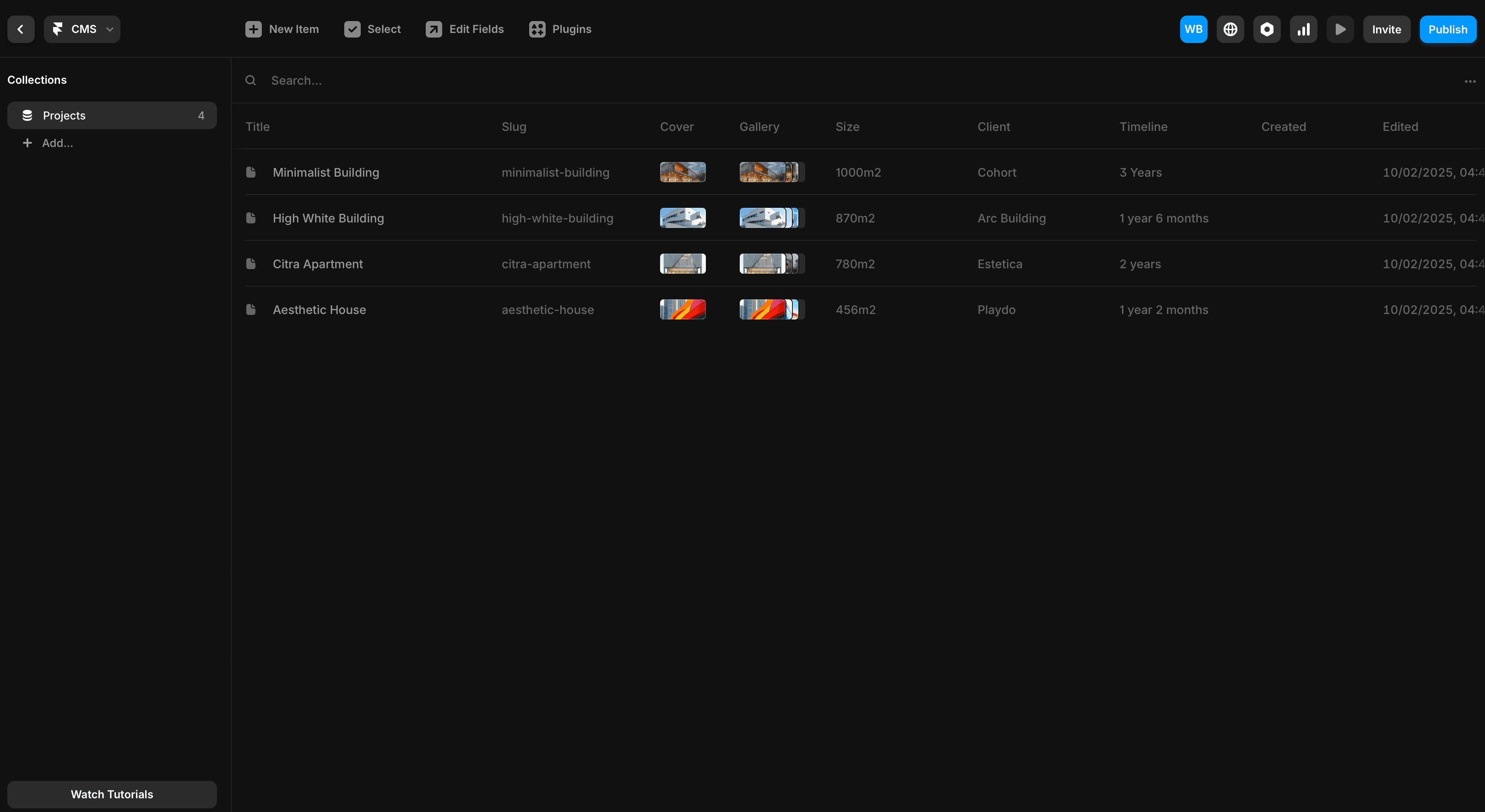
Task: Click the Select toolbar button
Action: click(x=373, y=29)
